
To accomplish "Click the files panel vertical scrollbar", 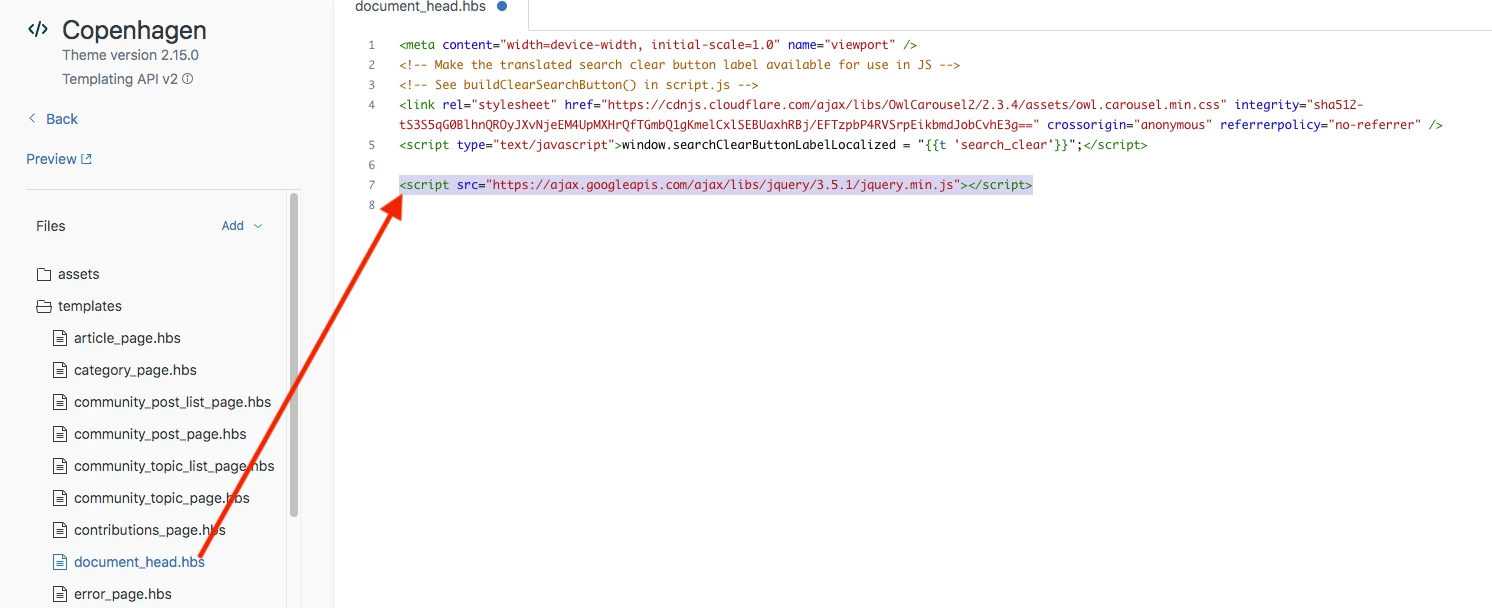I will [293, 355].
